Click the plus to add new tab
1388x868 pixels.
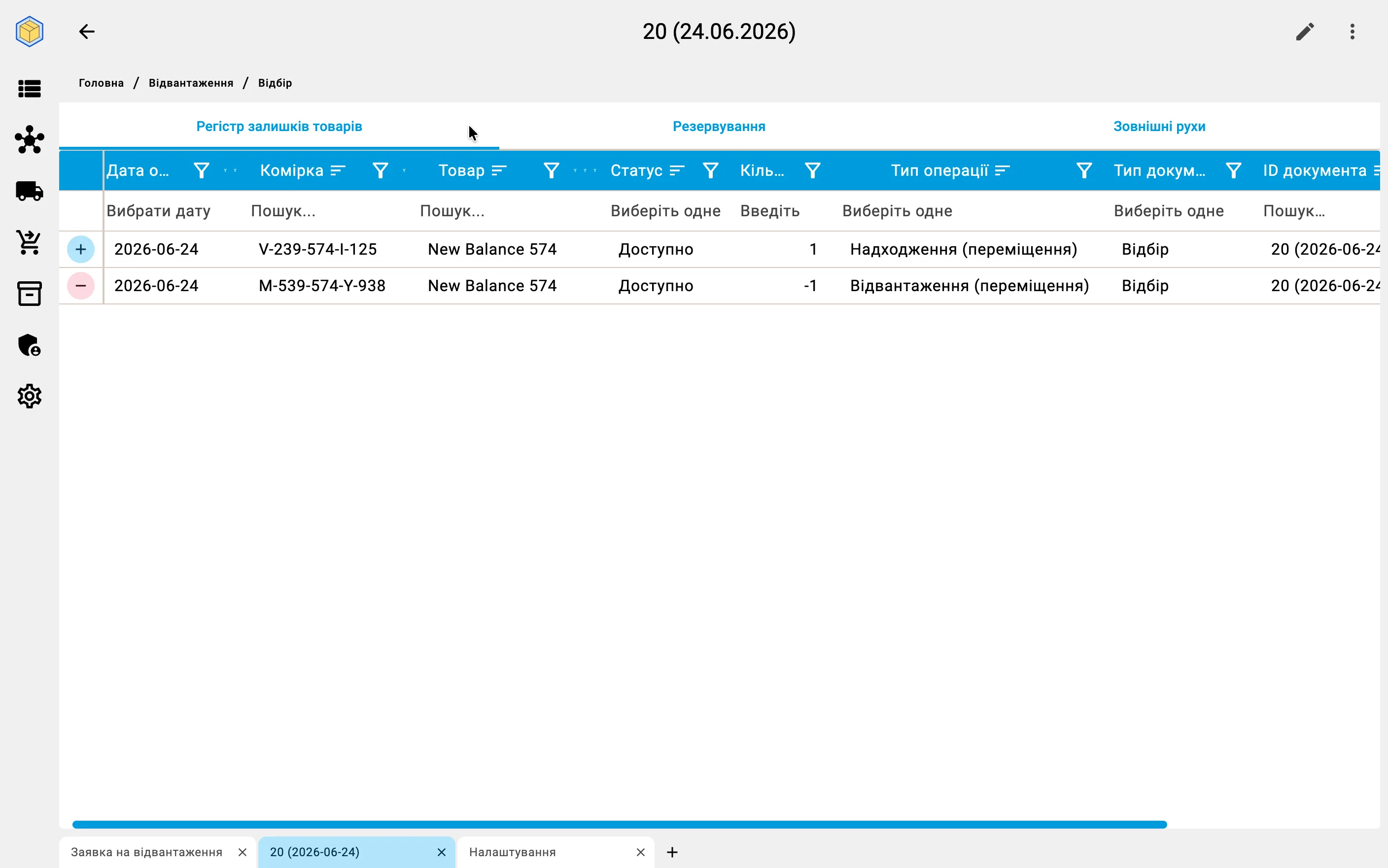coord(672,853)
